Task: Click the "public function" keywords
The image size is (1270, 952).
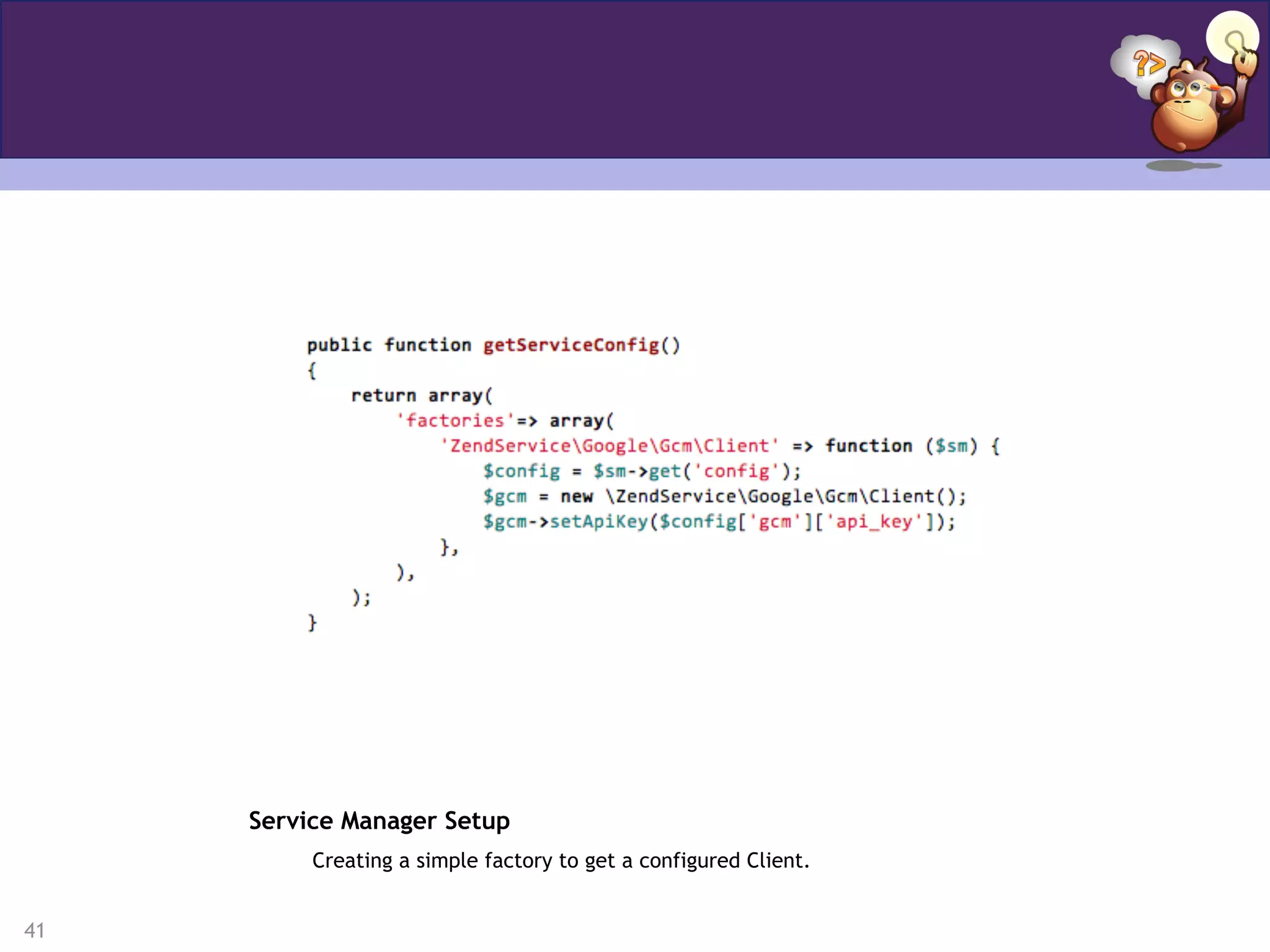Action: click(389, 345)
